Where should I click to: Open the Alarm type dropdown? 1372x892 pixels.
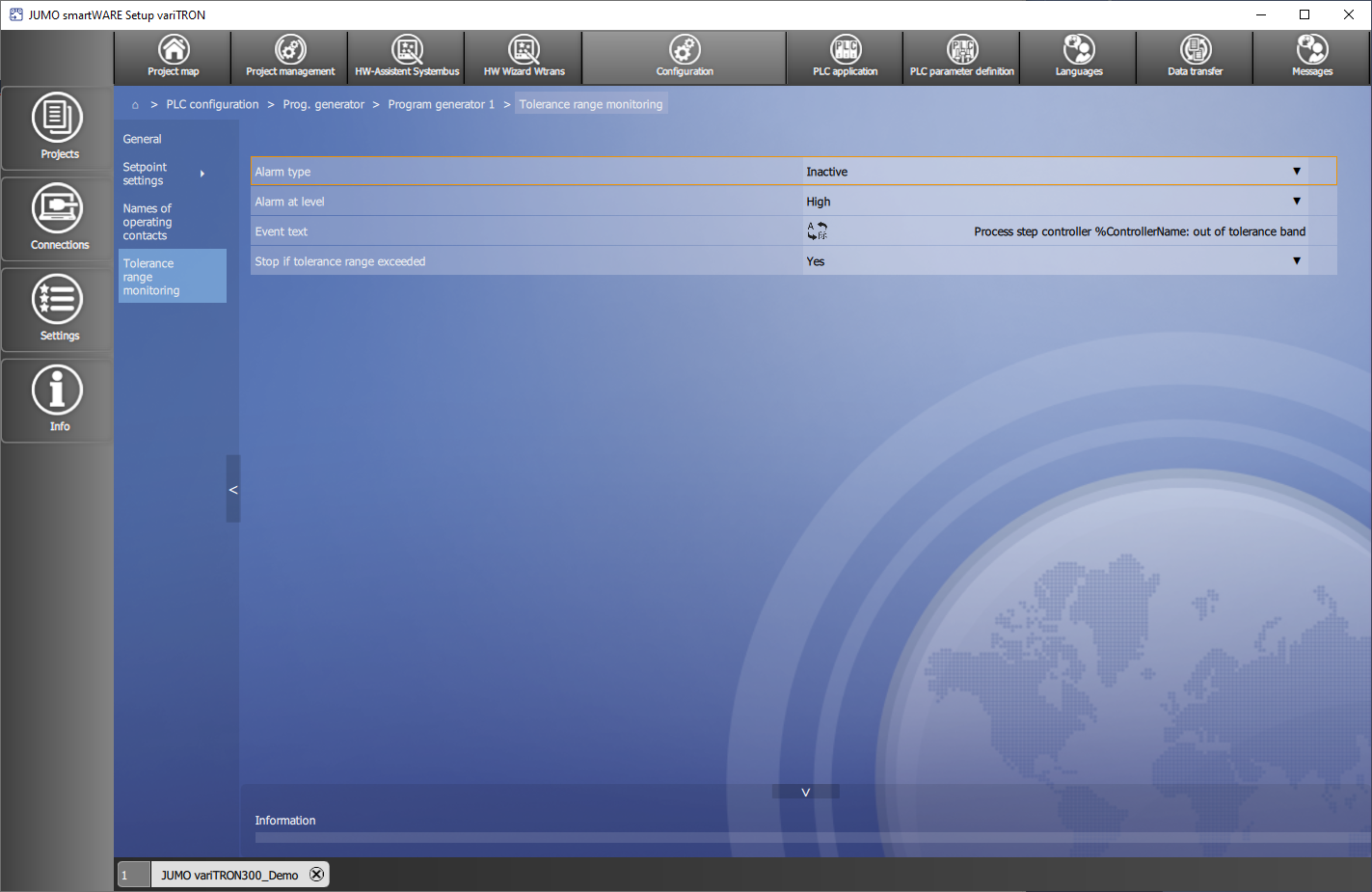click(1296, 172)
